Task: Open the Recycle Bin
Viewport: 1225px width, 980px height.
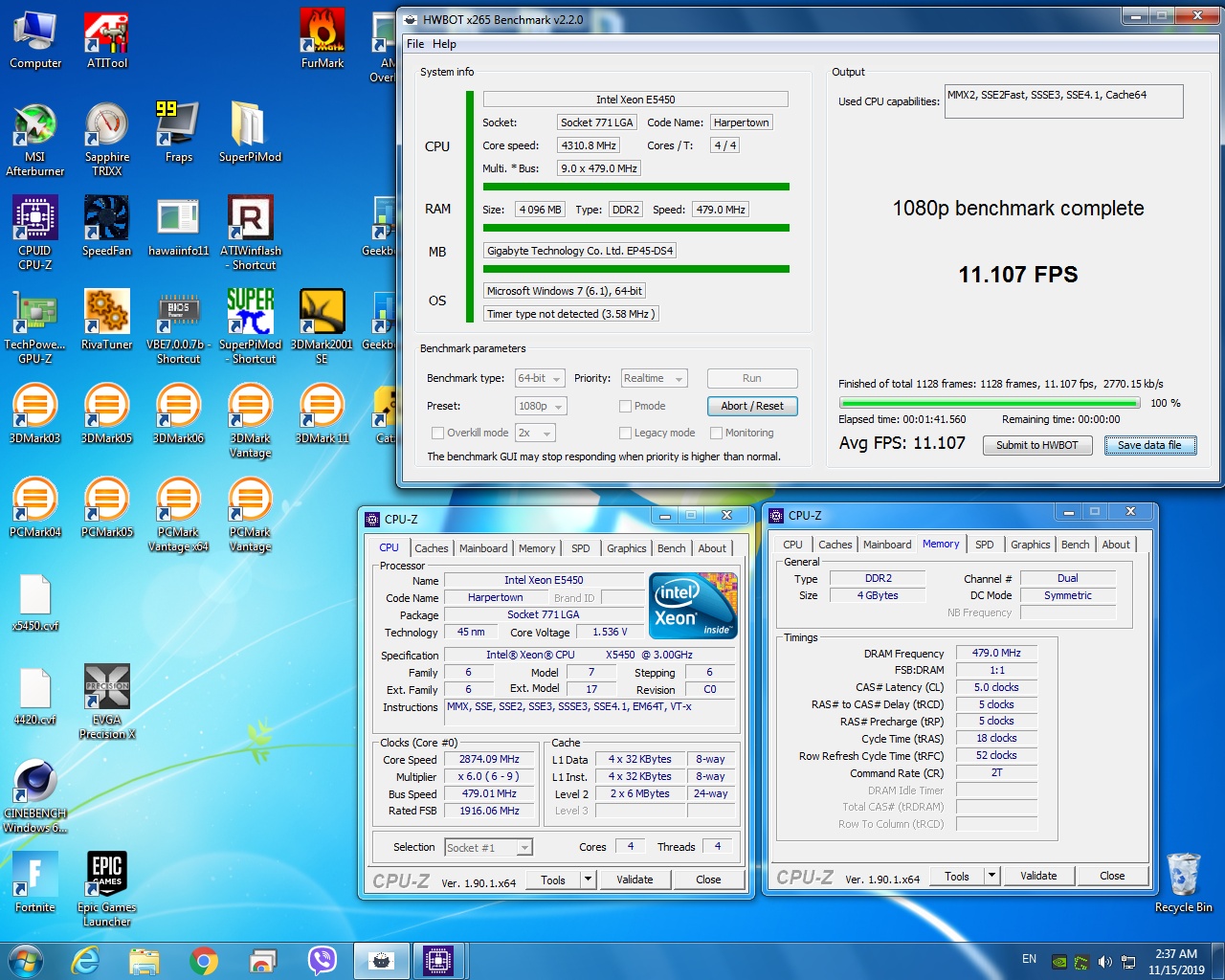Action: [1184, 883]
